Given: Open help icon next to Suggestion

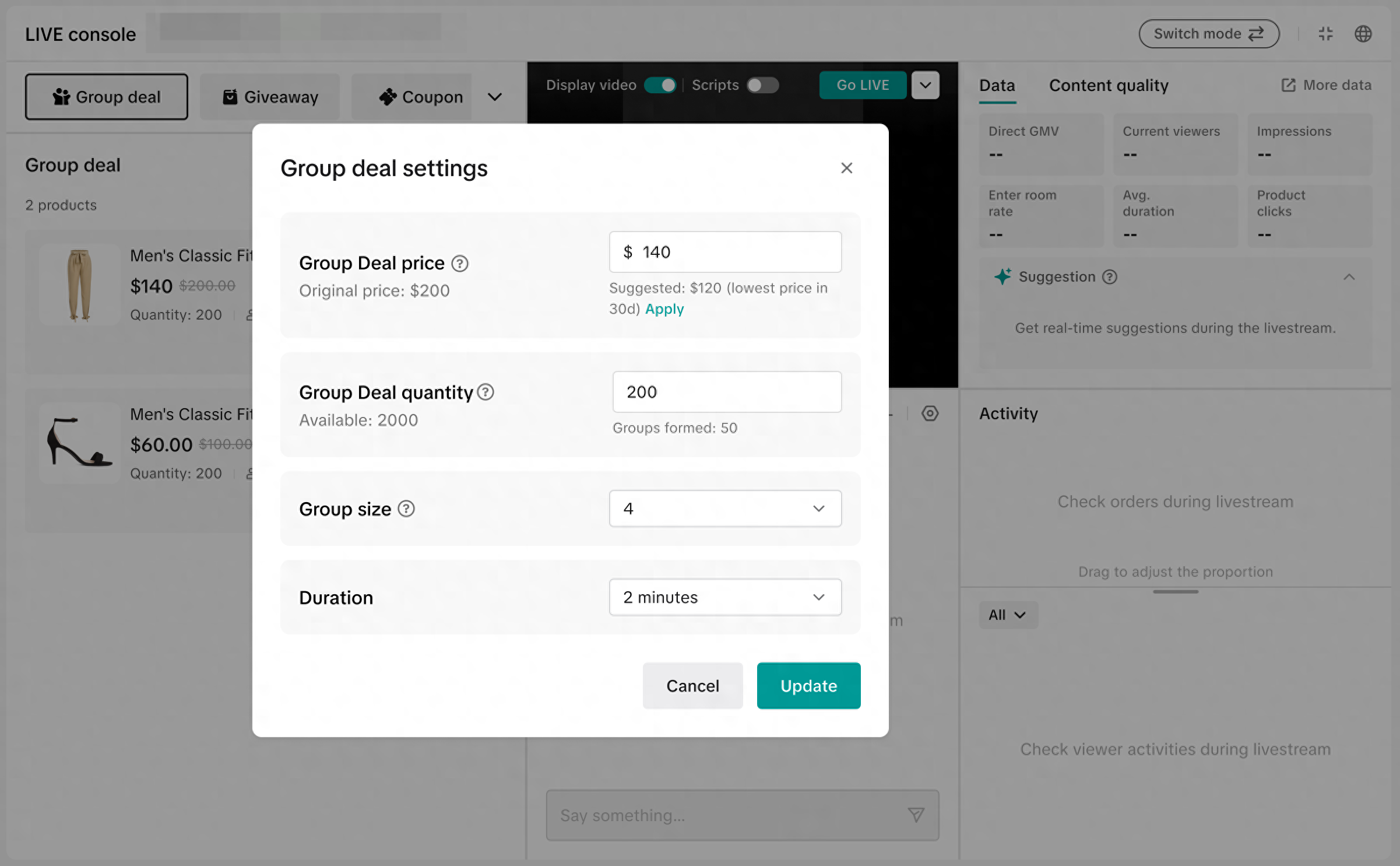Looking at the screenshot, I should click(1110, 277).
